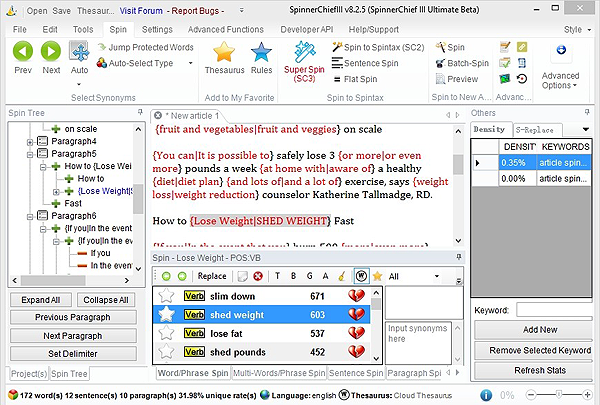Click the green Next arrow button
The height and width of the screenshot is (405, 600).
pyautogui.click(x=51, y=51)
